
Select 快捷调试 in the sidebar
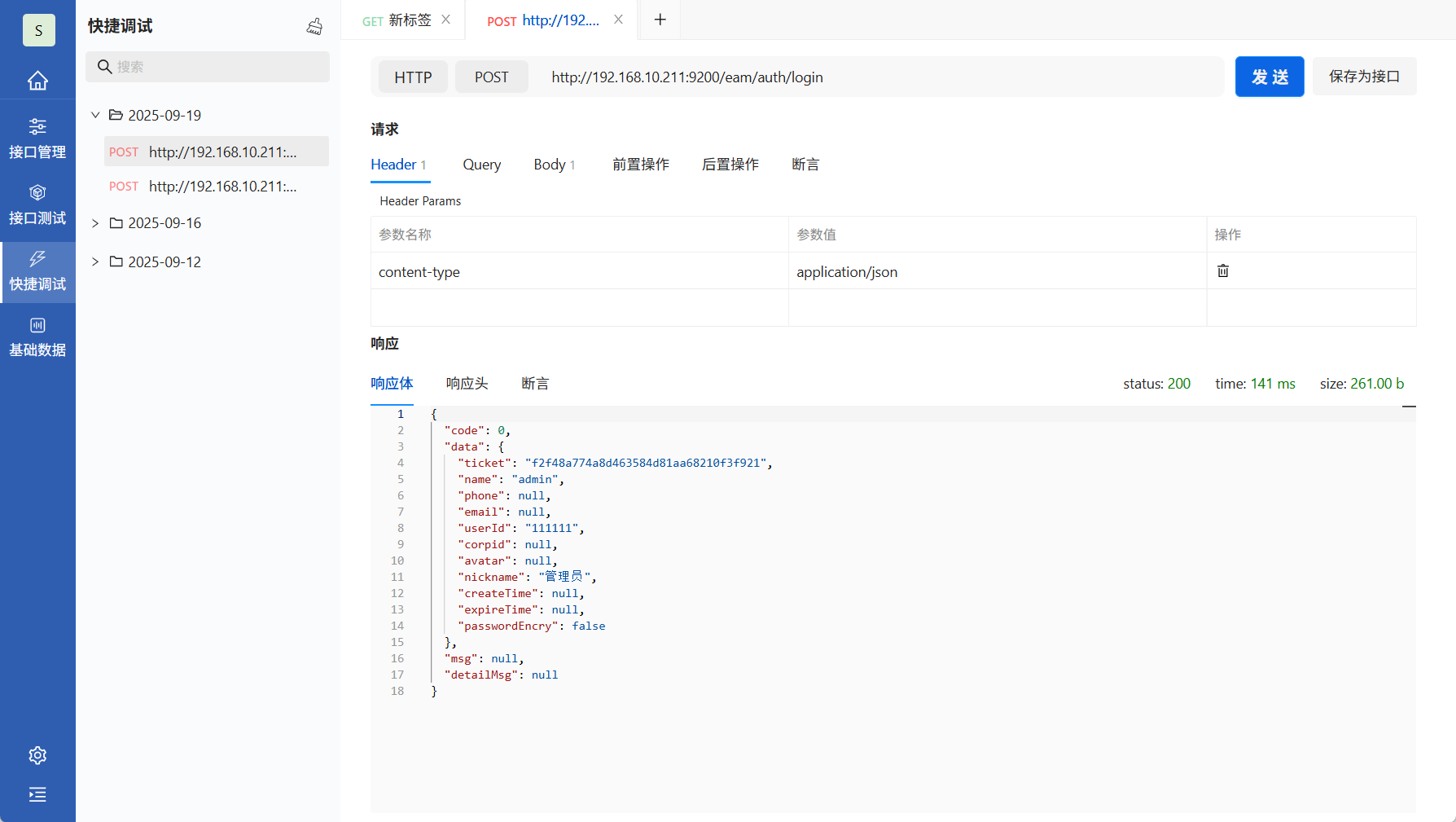pos(37,271)
